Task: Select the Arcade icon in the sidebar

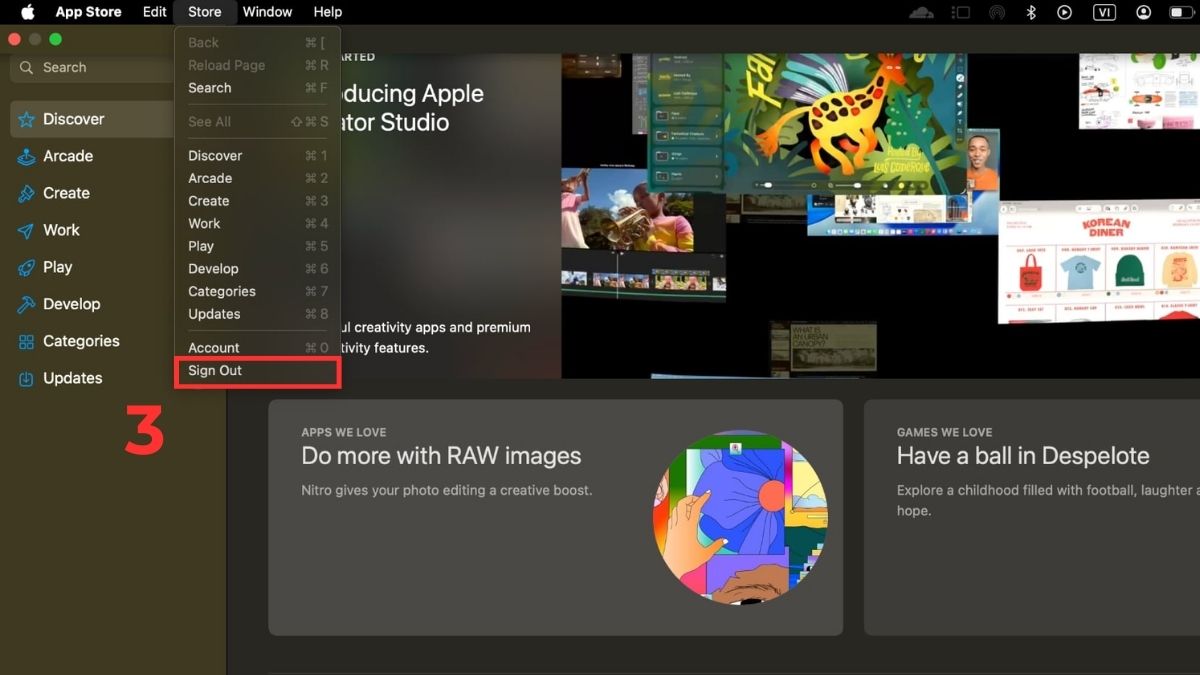Action: point(27,156)
